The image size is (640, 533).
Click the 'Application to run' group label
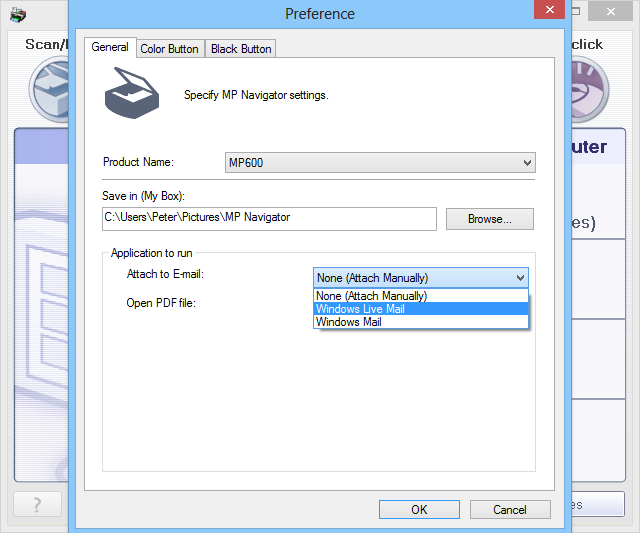[x=151, y=253]
